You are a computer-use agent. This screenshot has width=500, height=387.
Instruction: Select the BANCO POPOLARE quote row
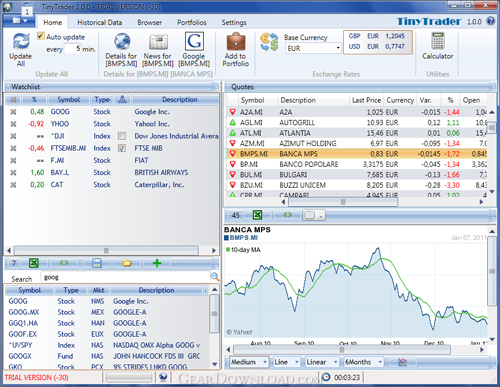point(357,164)
